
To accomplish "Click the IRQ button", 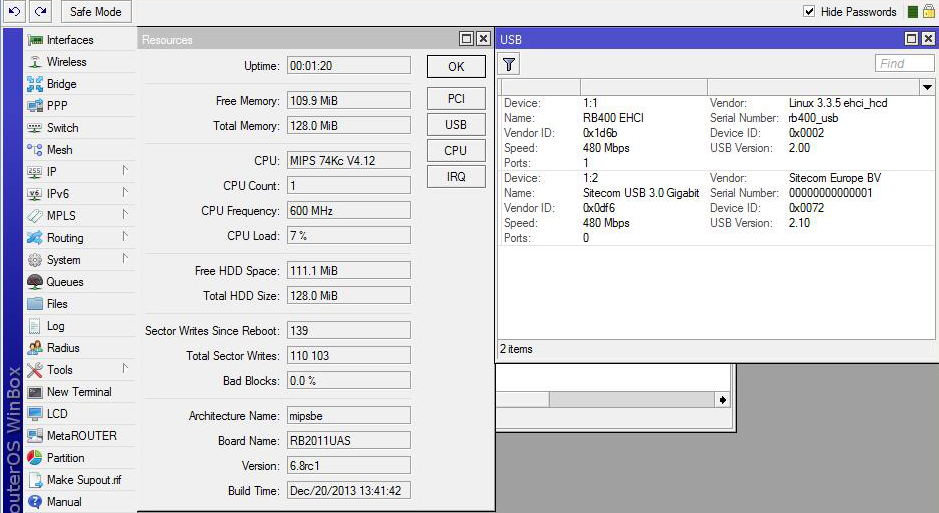I will pyautogui.click(x=456, y=177).
